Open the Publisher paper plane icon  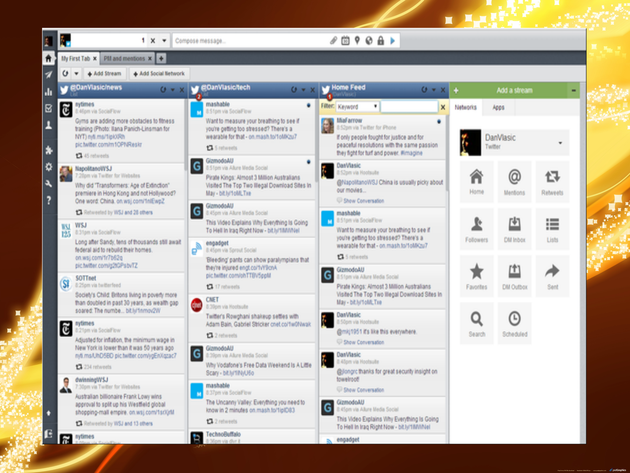pos(49,75)
